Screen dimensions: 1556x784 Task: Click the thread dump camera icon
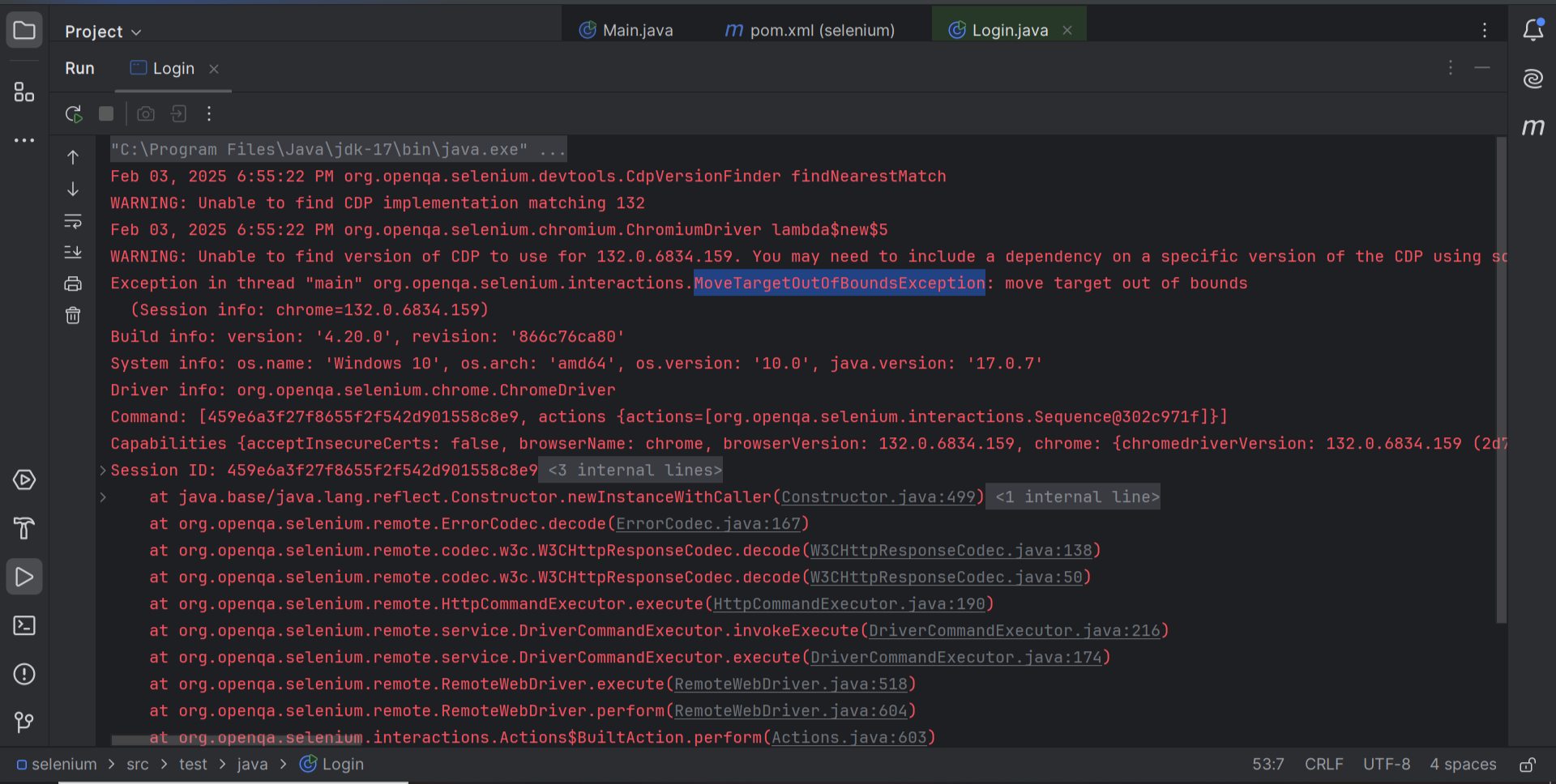point(146,114)
